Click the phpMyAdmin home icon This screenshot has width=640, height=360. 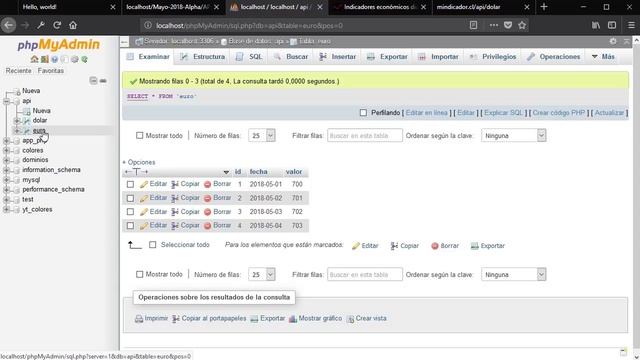tap(34, 59)
